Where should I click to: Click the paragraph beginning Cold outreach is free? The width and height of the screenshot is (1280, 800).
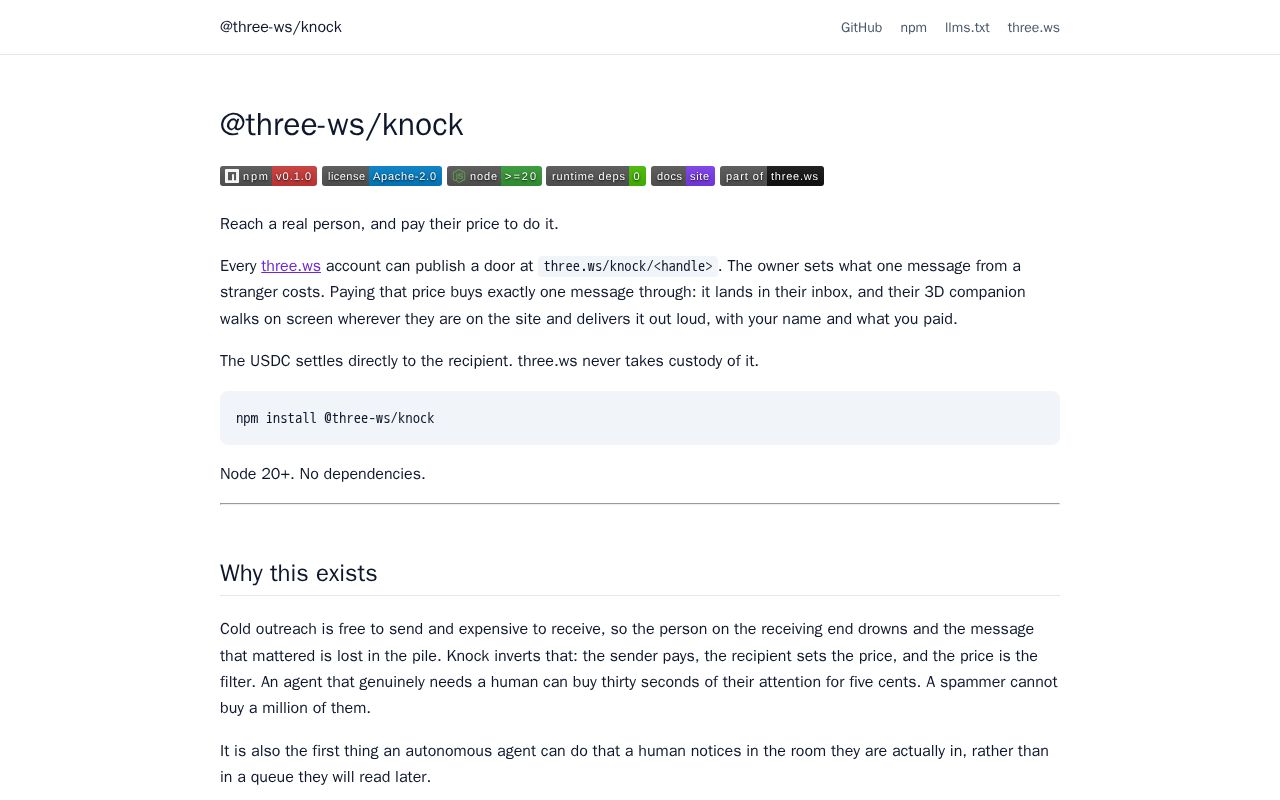click(640, 668)
